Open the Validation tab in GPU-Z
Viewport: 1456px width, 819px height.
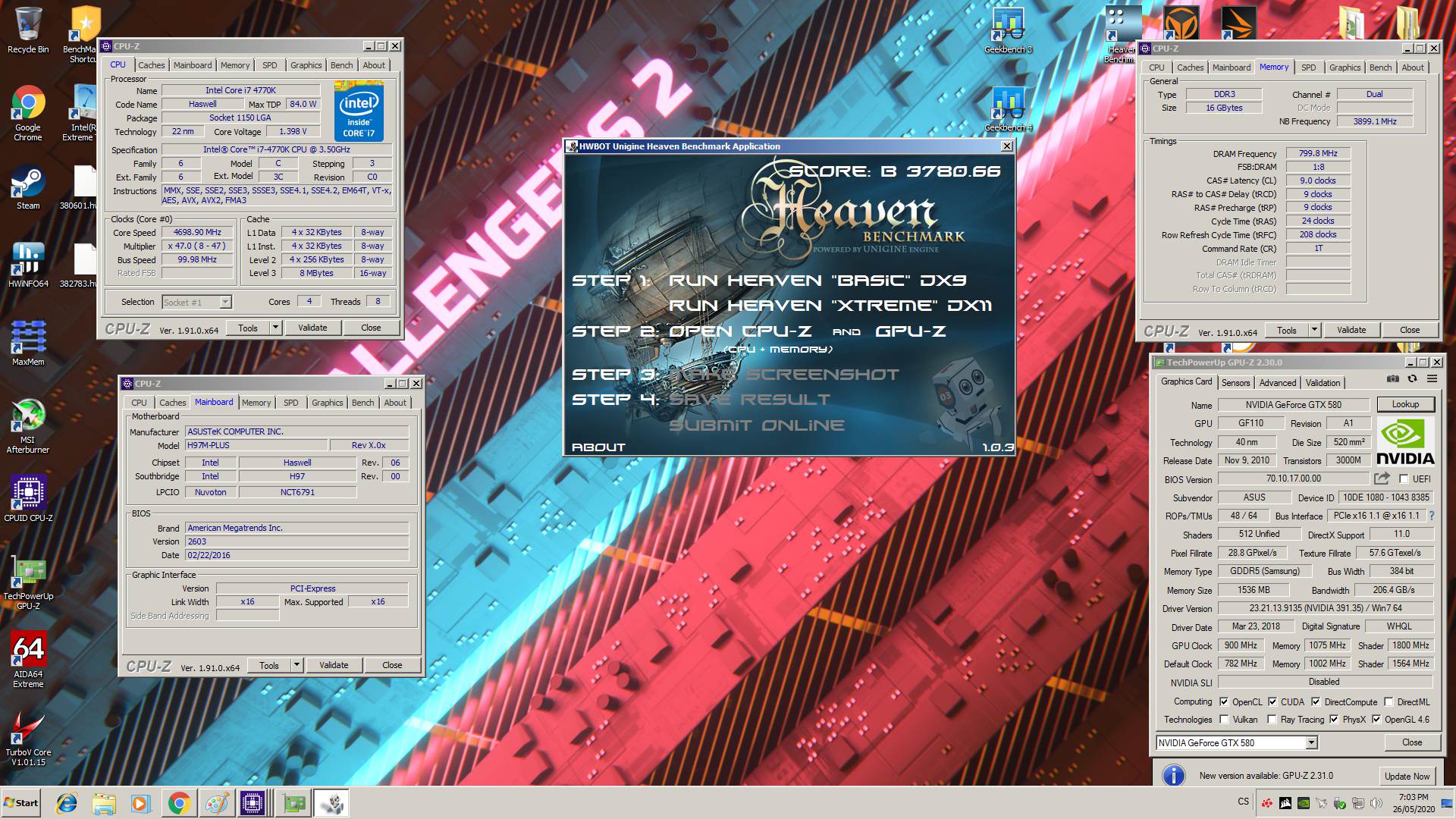[1323, 383]
